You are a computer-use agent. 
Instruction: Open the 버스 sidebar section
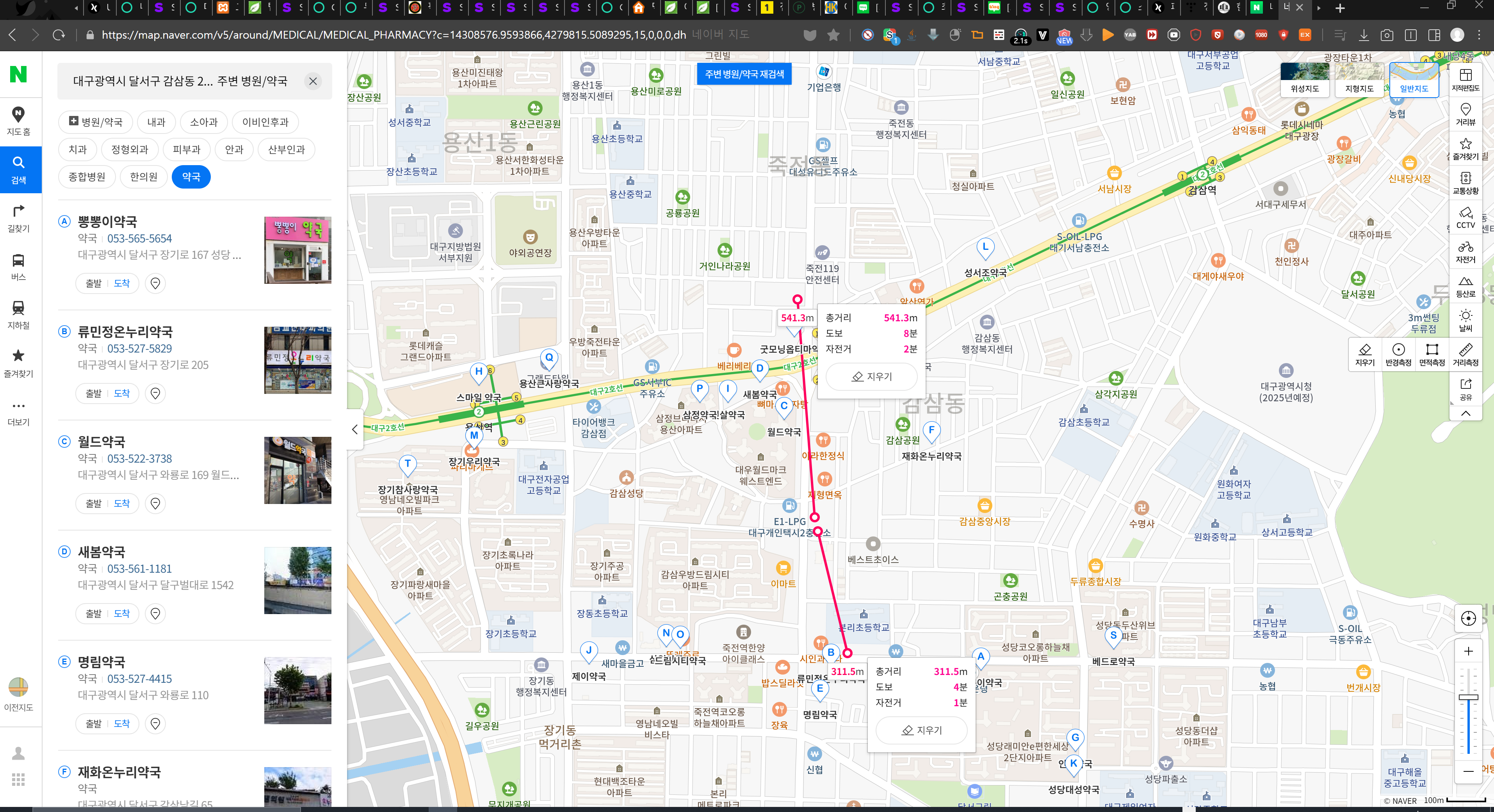pyautogui.click(x=19, y=267)
